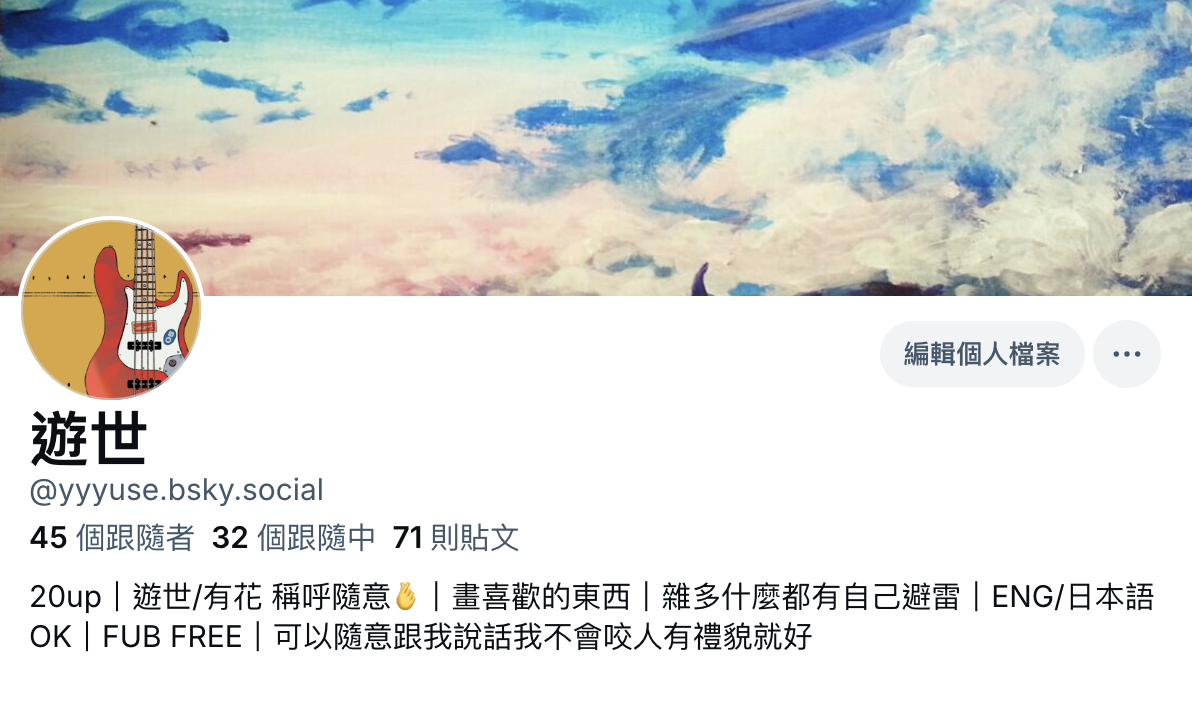Click the 雜多什麼都有自己避雷 bio segment

coord(811,597)
